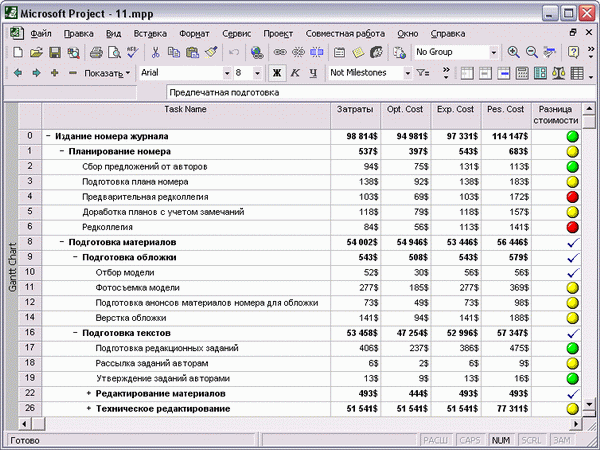Viewport: 600px width, 450px height.
Task: Click the Opt. Cost column header
Action: pos(405,116)
